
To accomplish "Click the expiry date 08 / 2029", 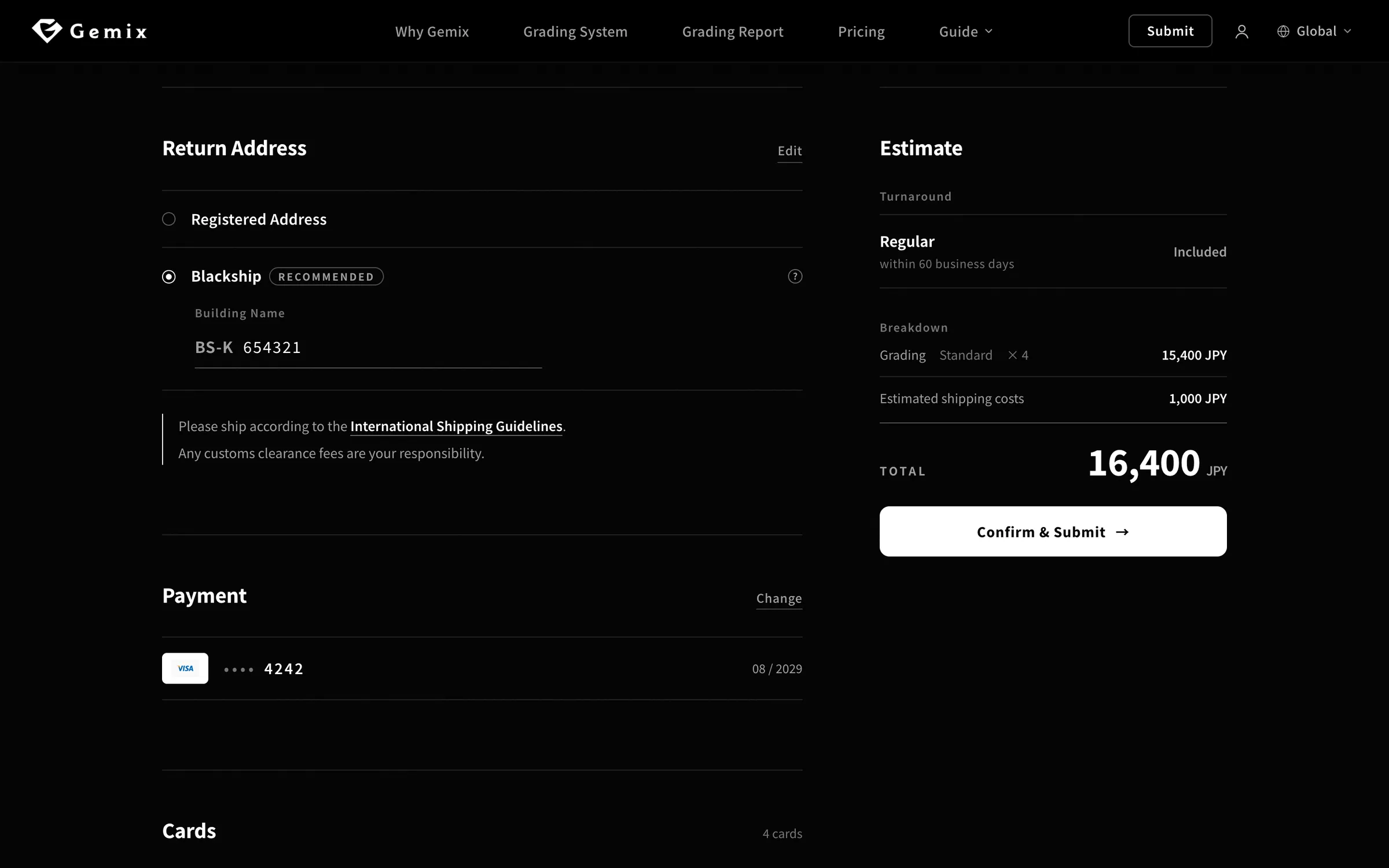I will click(x=777, y=669).
